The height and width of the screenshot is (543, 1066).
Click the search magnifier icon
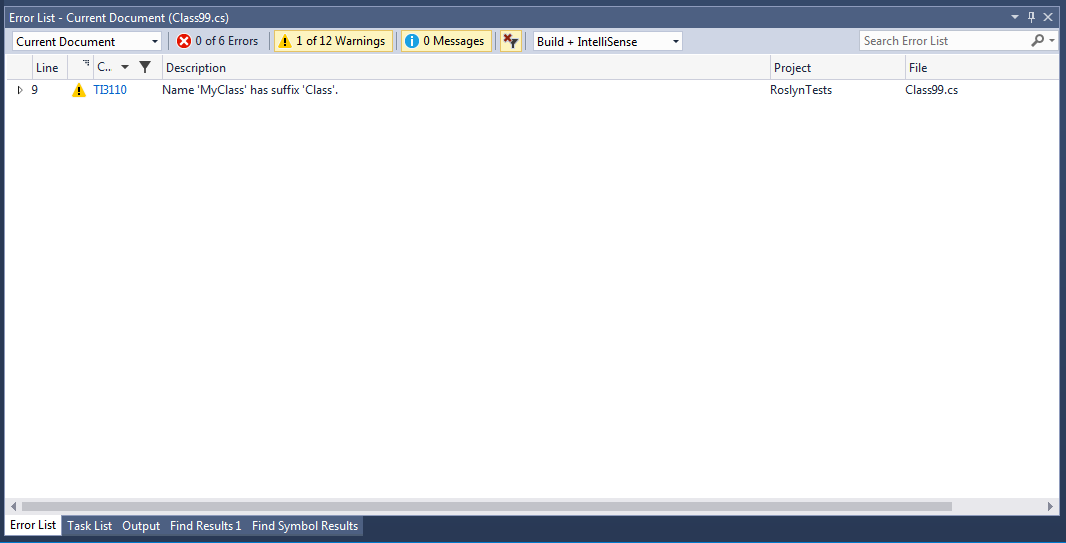pyautogui.click(x=1037, y=41)
